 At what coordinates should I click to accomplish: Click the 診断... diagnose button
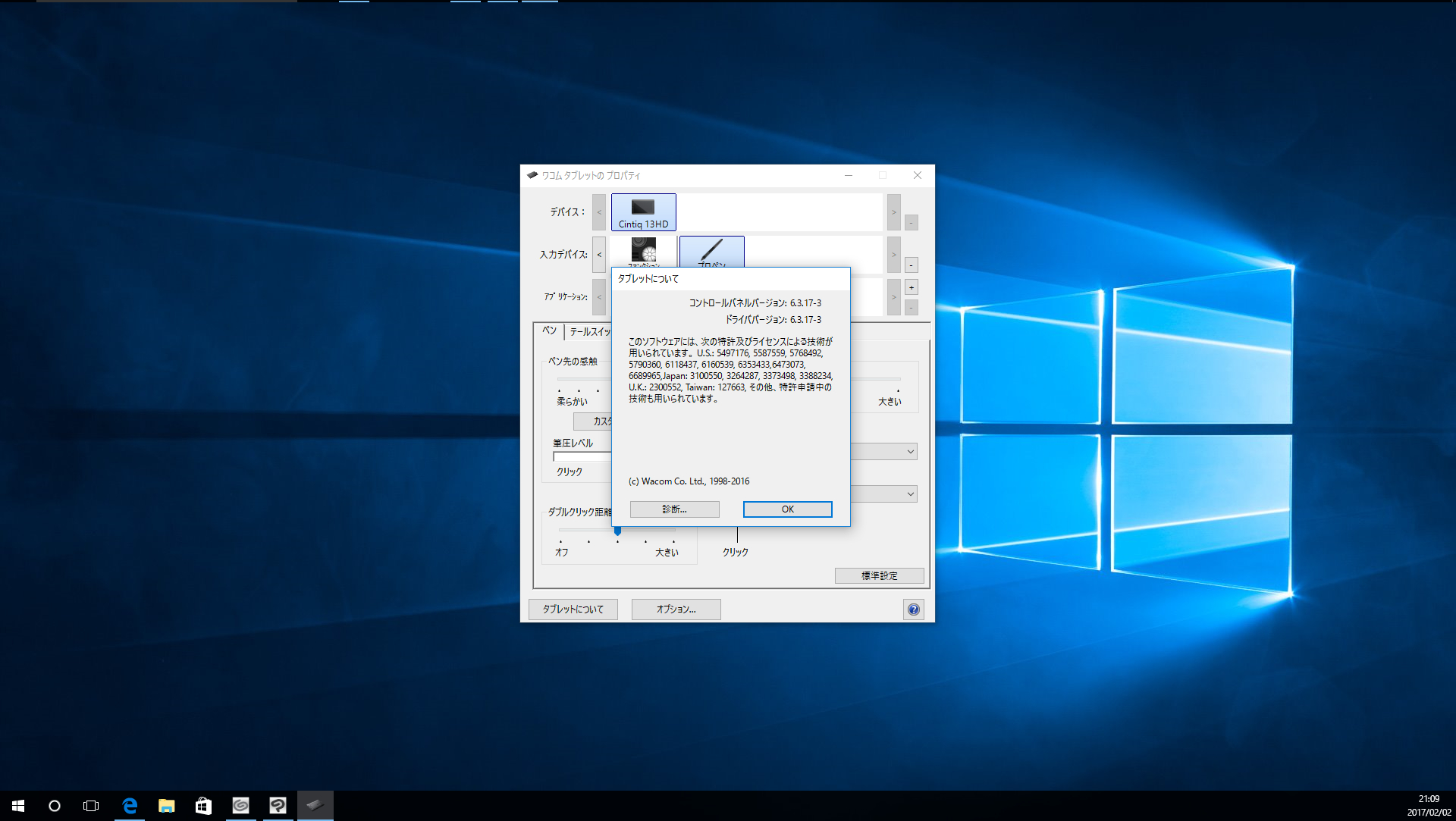tap(674, 509)
